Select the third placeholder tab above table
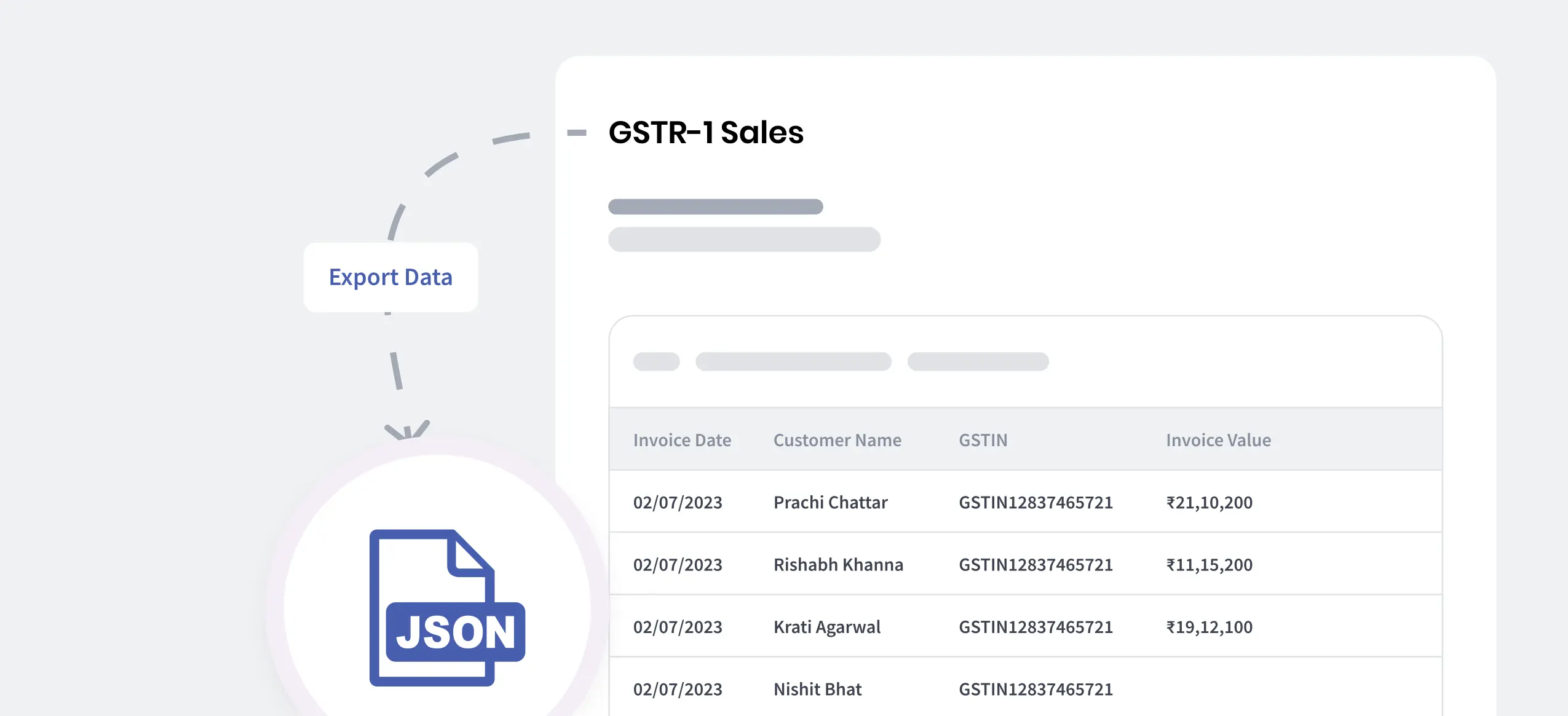 978,361
